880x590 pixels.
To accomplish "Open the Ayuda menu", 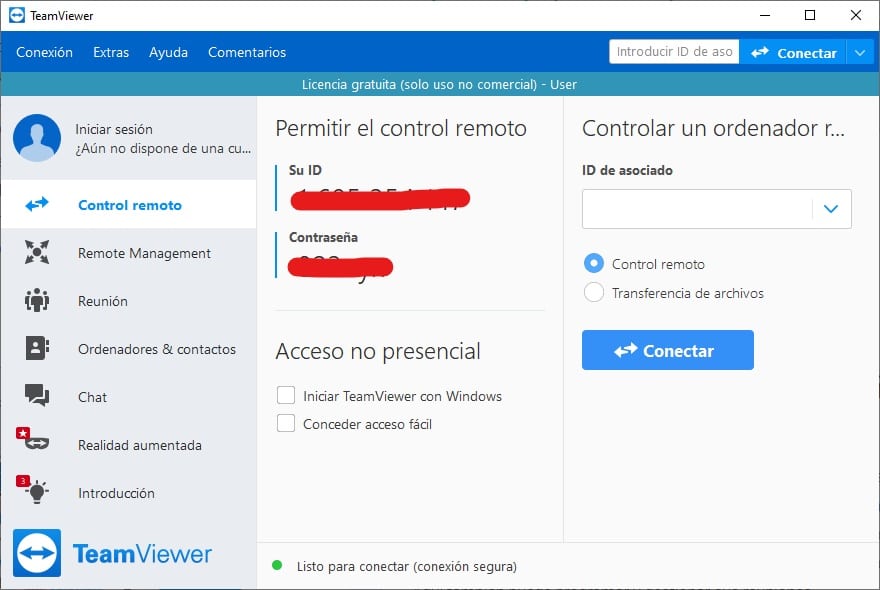I will [168, 52].
